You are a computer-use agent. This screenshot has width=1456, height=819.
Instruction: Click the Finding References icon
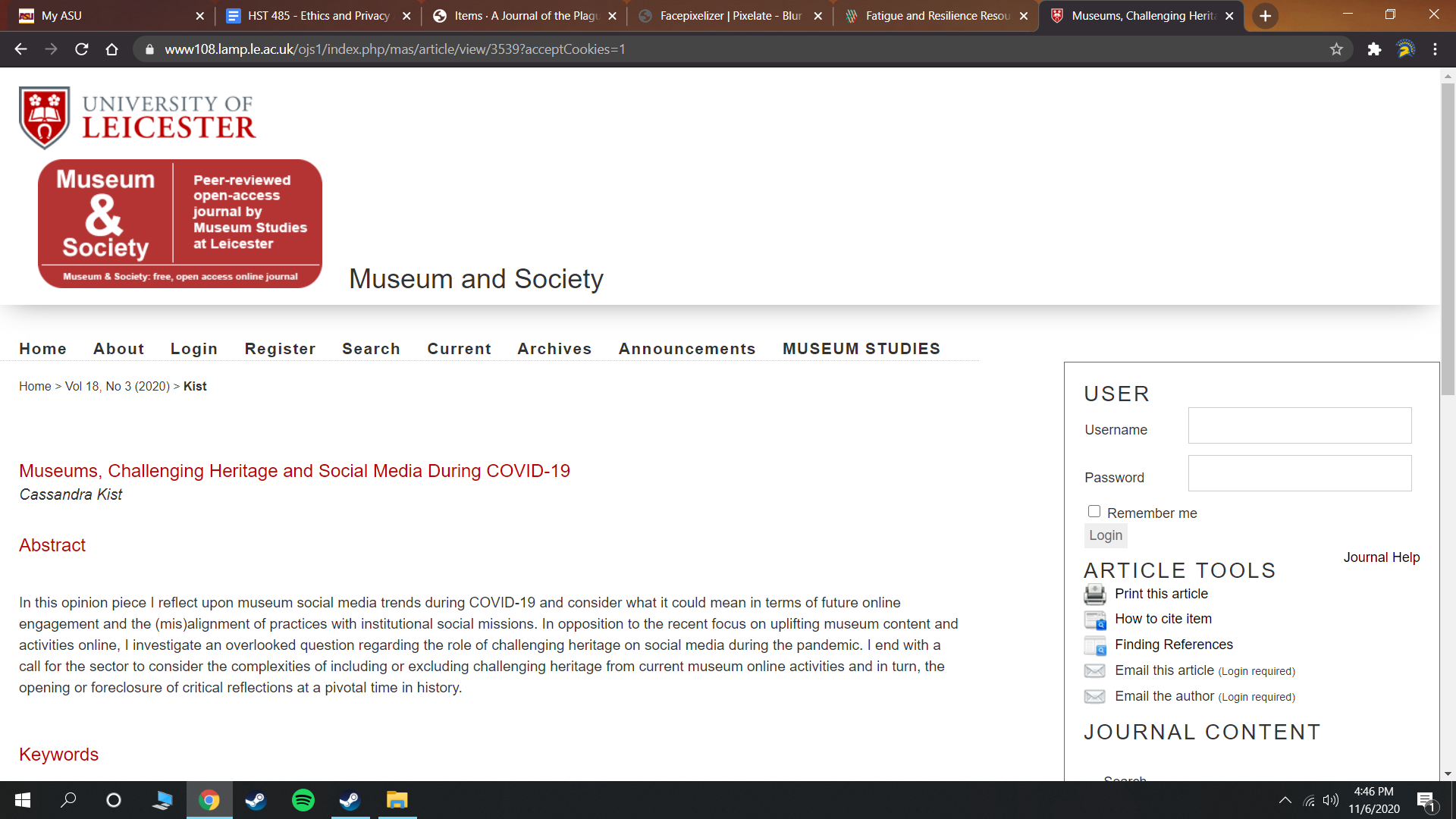click(1094, 645)
